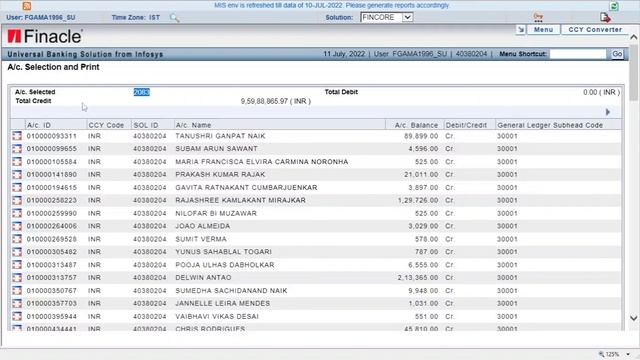Click the logout icon at top right
Screen dimensions: 640x360
point(605,17)
